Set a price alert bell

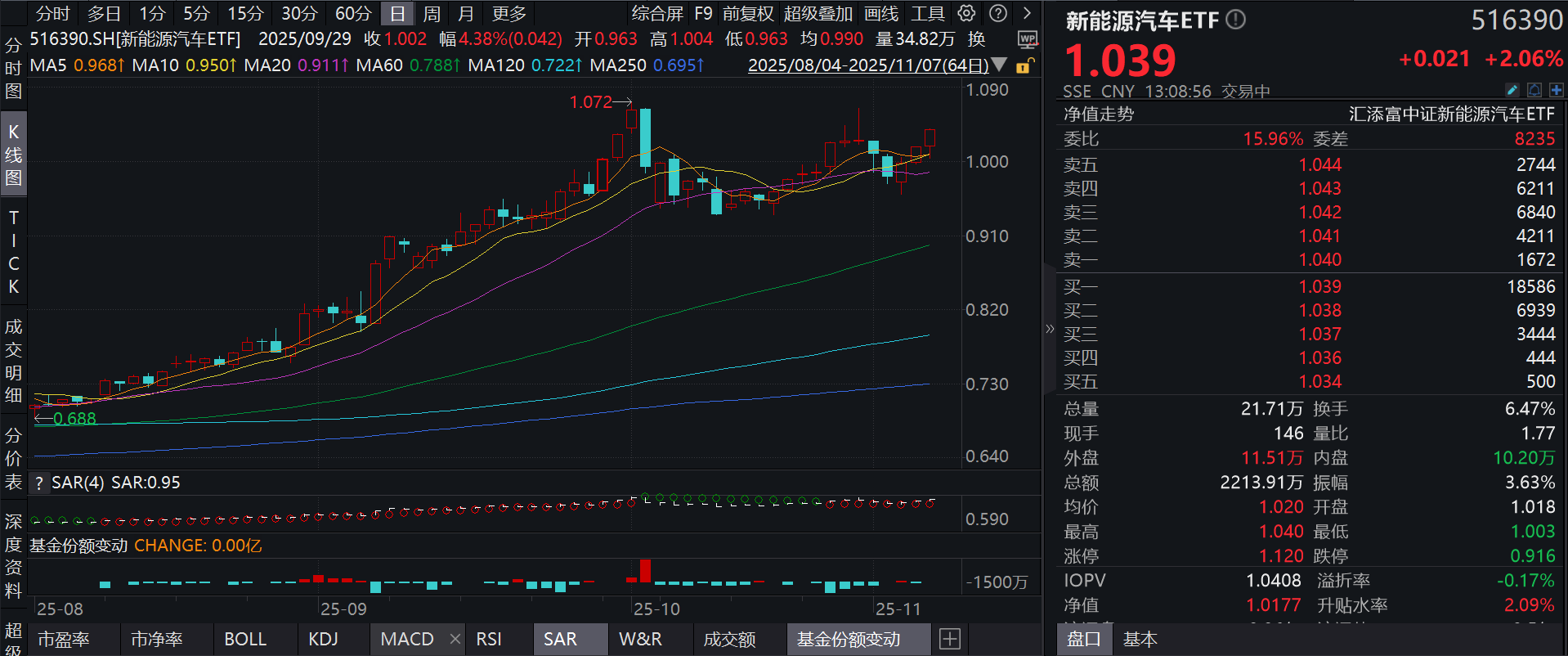coord(1534,90)
